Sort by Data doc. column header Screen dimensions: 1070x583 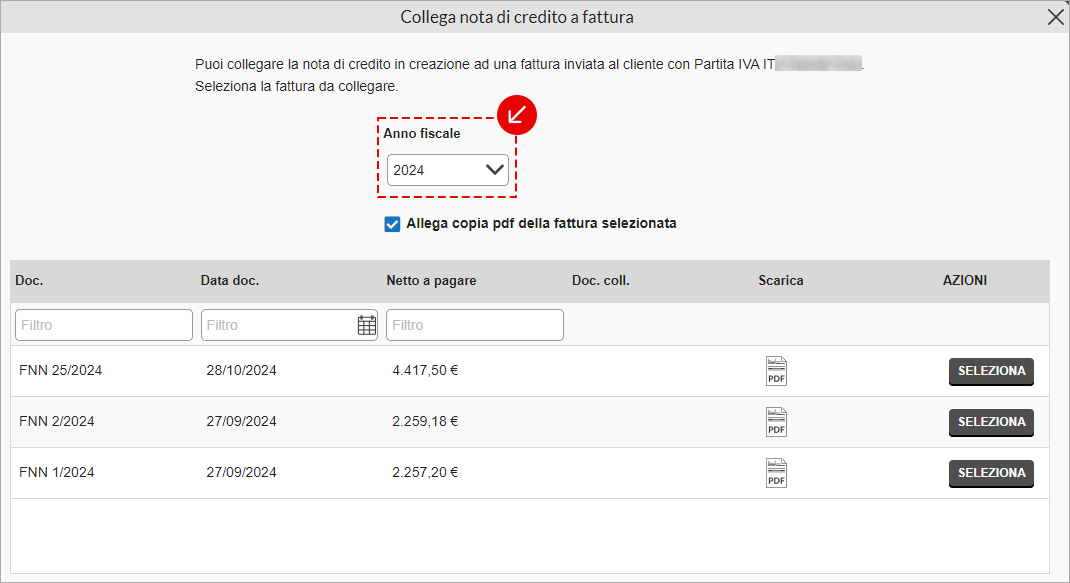pyautogui.click(x=230, y=281)
